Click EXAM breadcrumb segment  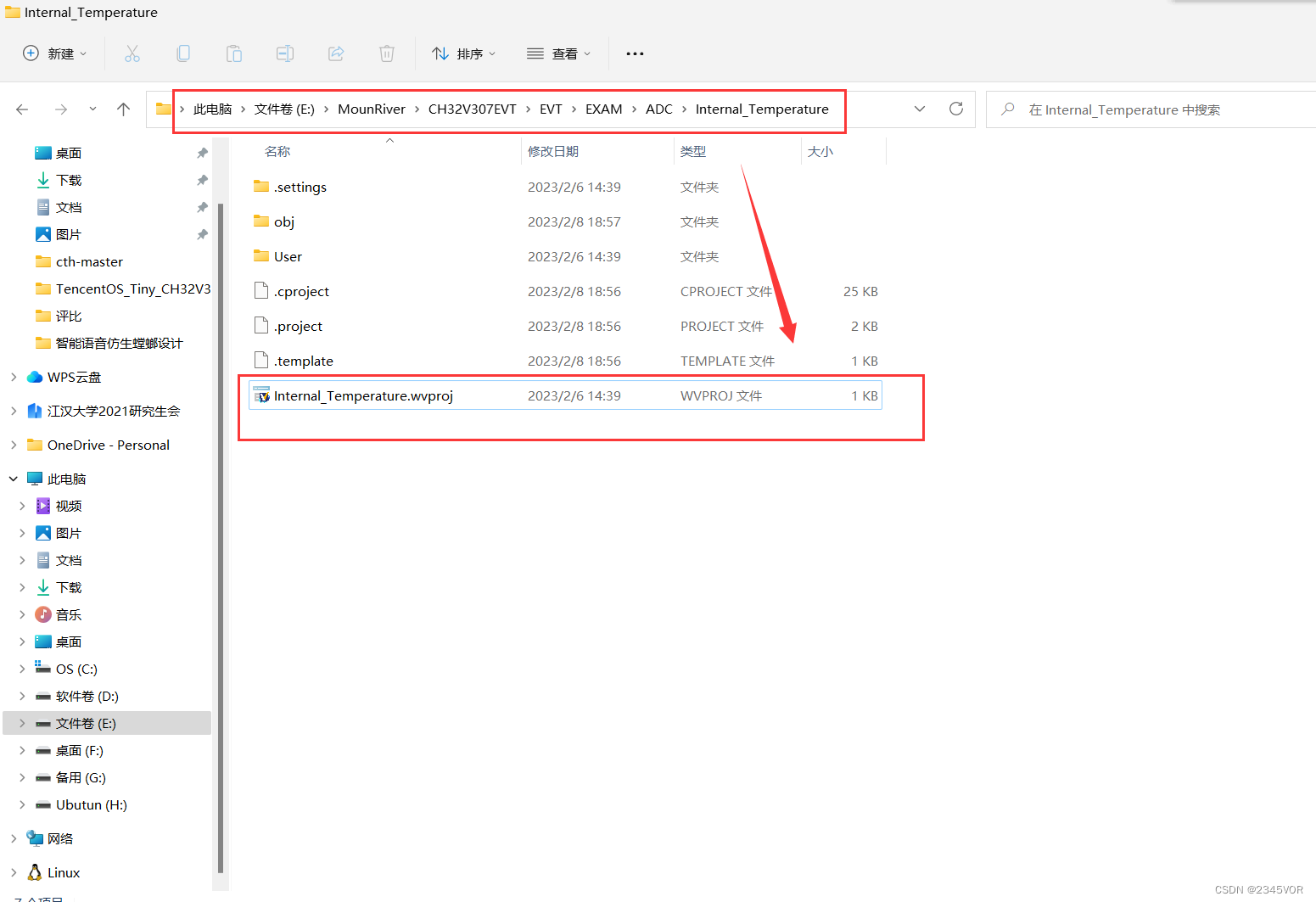[604, 109]
